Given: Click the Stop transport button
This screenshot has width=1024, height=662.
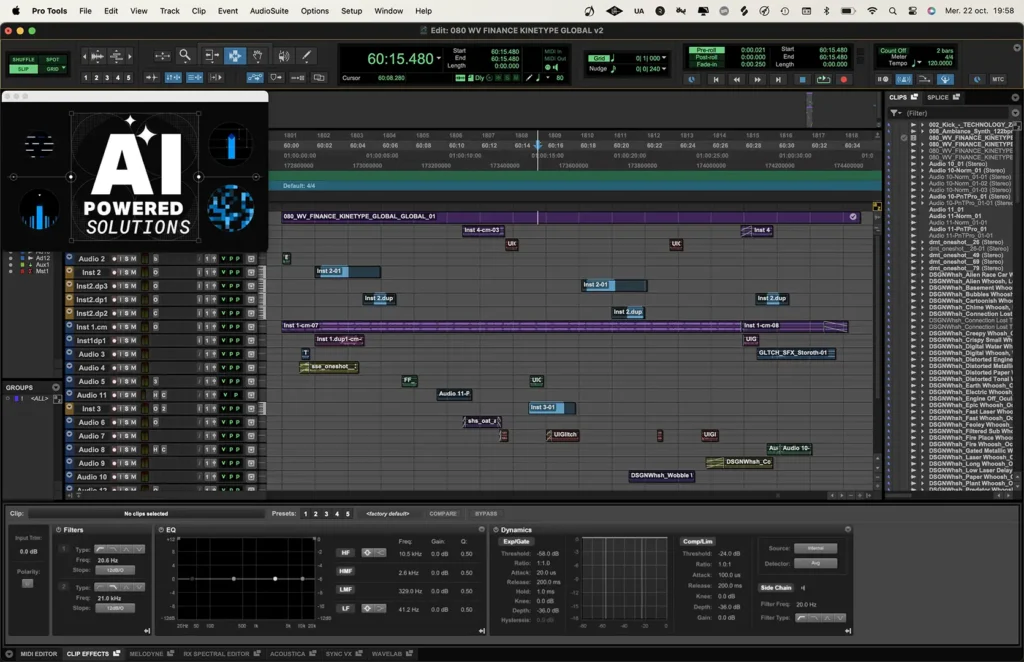Looking at the screenshot, I should point(802,79).
